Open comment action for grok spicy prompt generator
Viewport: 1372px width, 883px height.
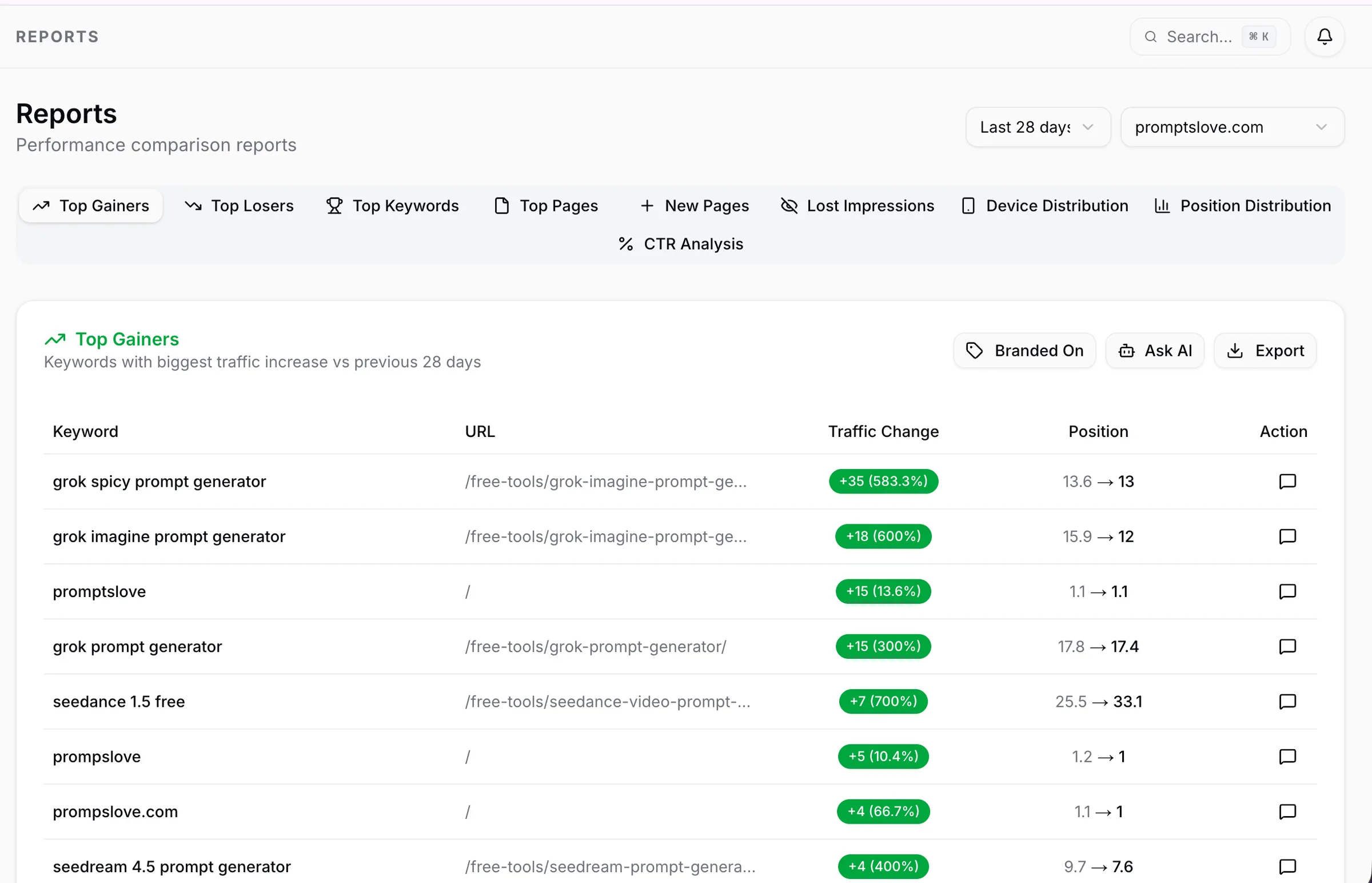click(1287, 481)
